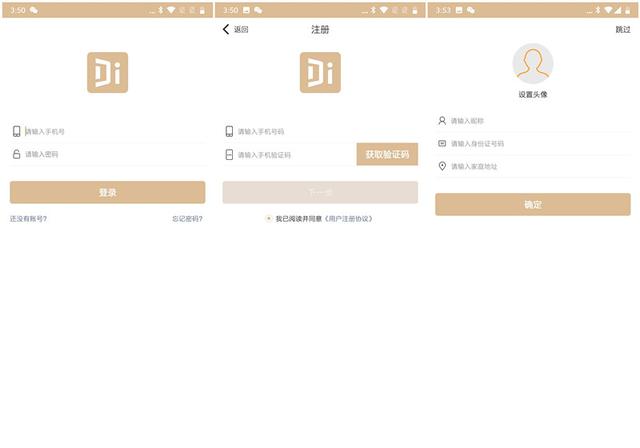Click the back arrow on registration screen
Viewport: 640px width, 448px height.
coord(226,29)
